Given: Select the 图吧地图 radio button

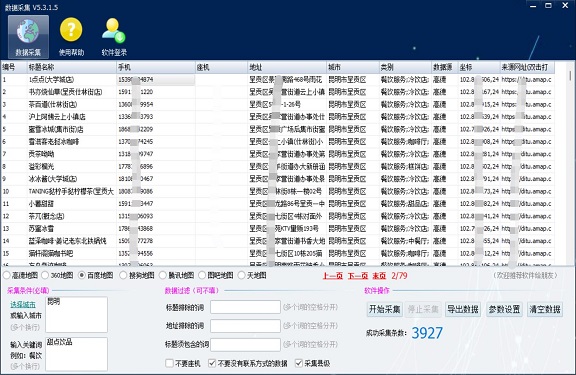Looking at the screenshot, I should pyautogui.click(x=202, y=275).
